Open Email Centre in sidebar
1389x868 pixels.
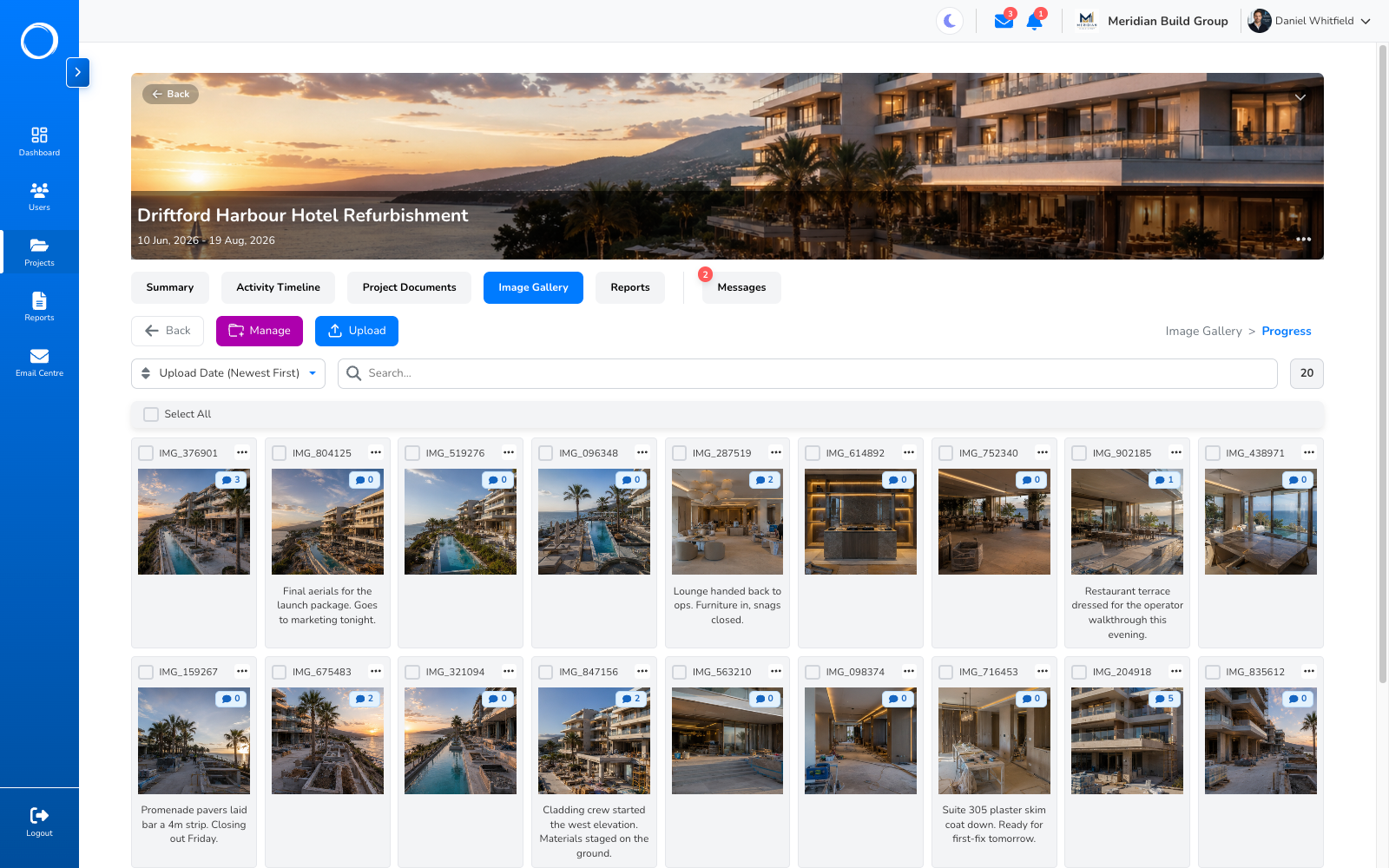pos(39,362)
